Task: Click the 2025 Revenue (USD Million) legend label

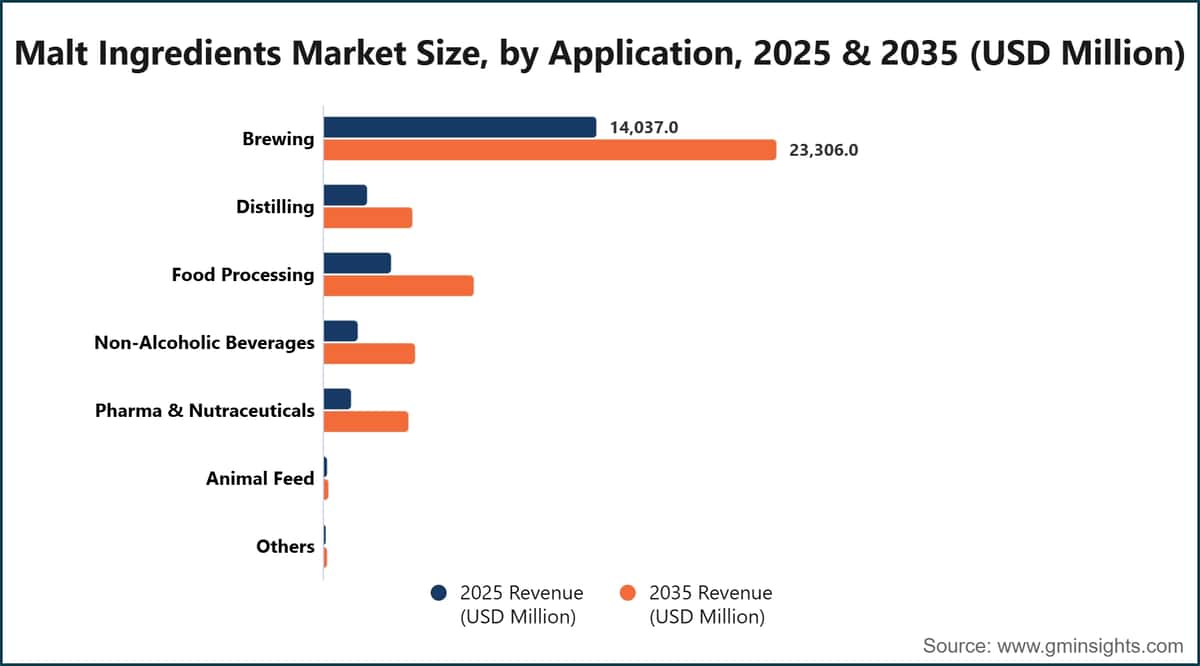Action: [521, 605]
